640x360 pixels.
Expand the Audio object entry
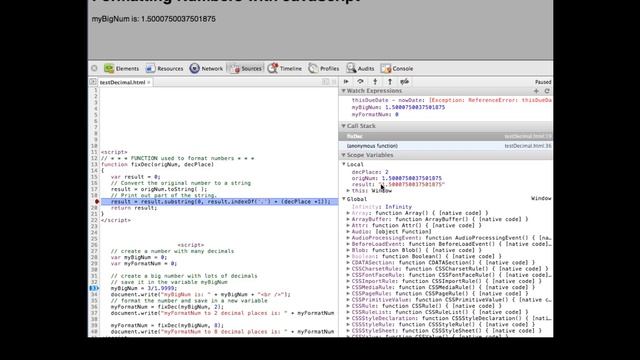click(x=348, y=231)
